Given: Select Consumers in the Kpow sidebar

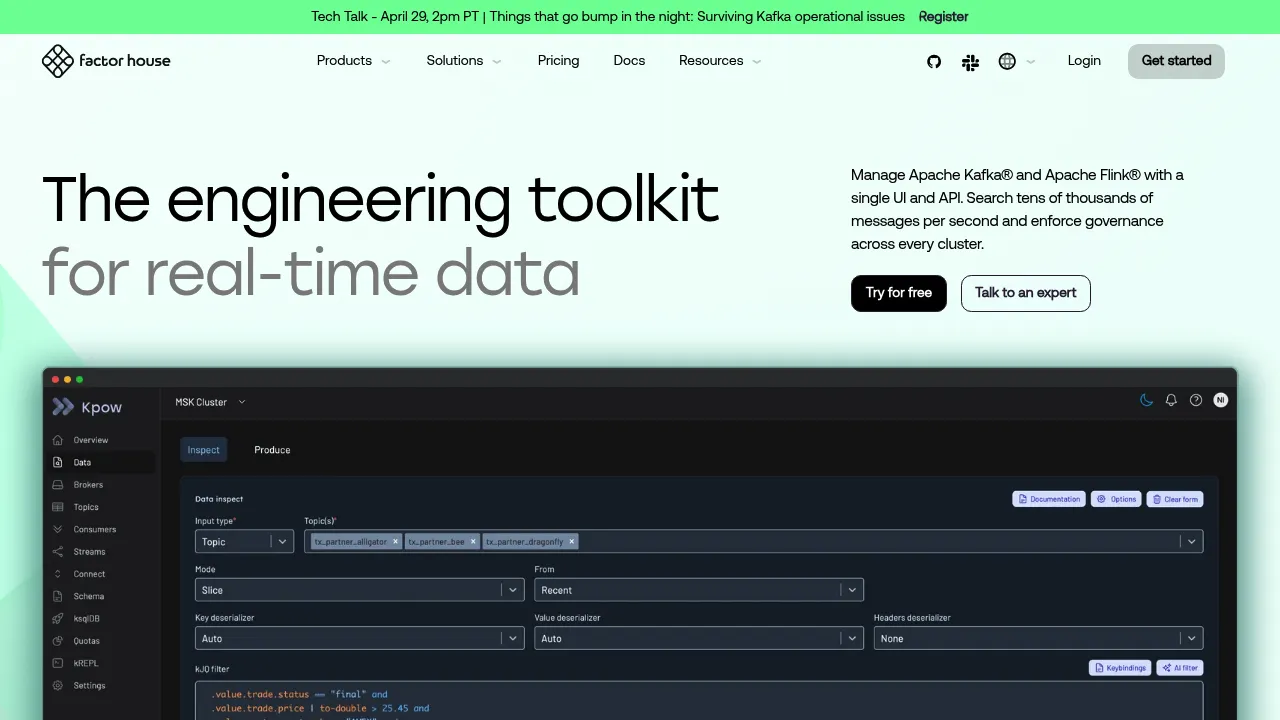Looking at the screenshot, I should click(x=94, y=529).
